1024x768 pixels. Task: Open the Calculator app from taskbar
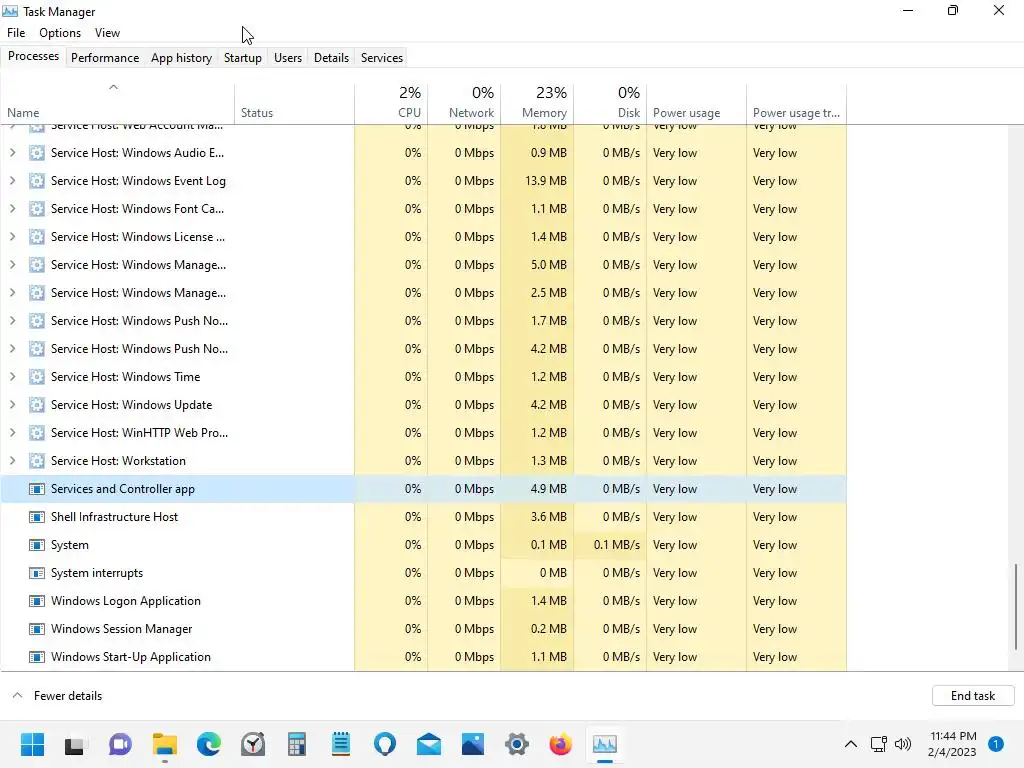(296, 744)
